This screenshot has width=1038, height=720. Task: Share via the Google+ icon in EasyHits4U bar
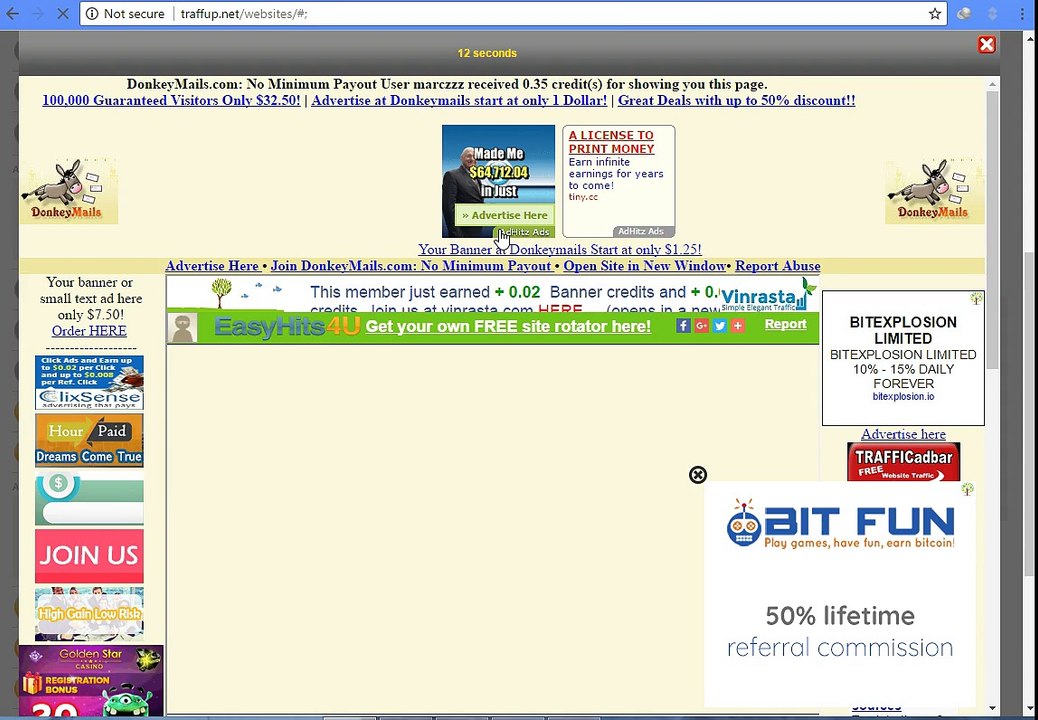(x=702, y=326)
